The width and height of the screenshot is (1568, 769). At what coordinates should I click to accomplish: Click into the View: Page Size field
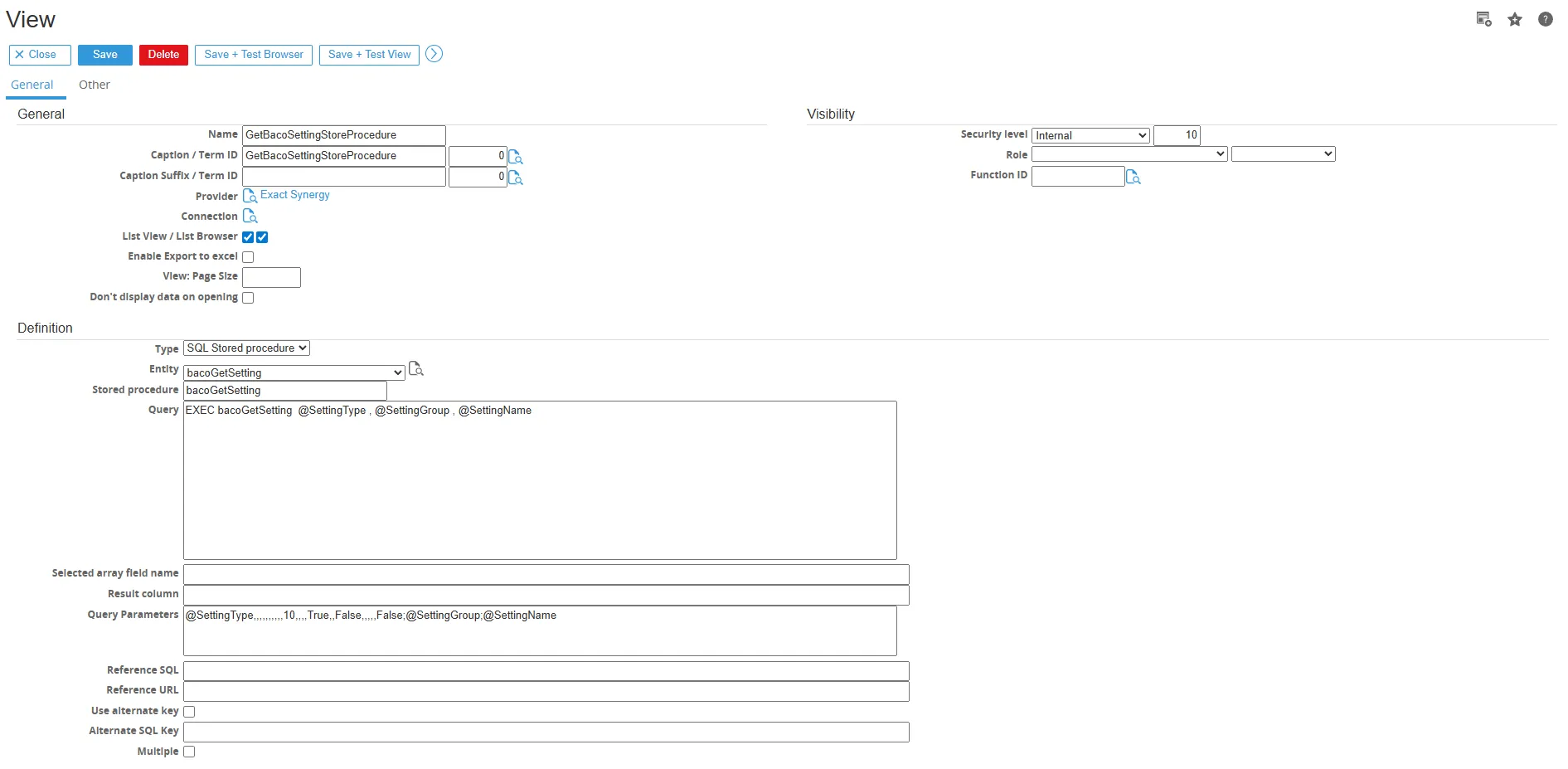[x=271, y=277]
